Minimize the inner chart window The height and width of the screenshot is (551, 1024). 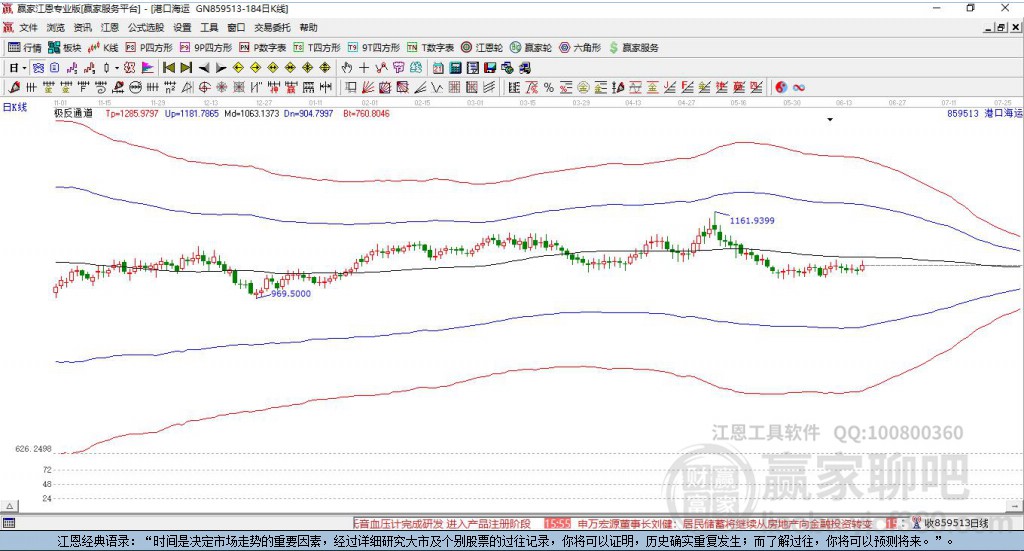[x=989, y=27]
